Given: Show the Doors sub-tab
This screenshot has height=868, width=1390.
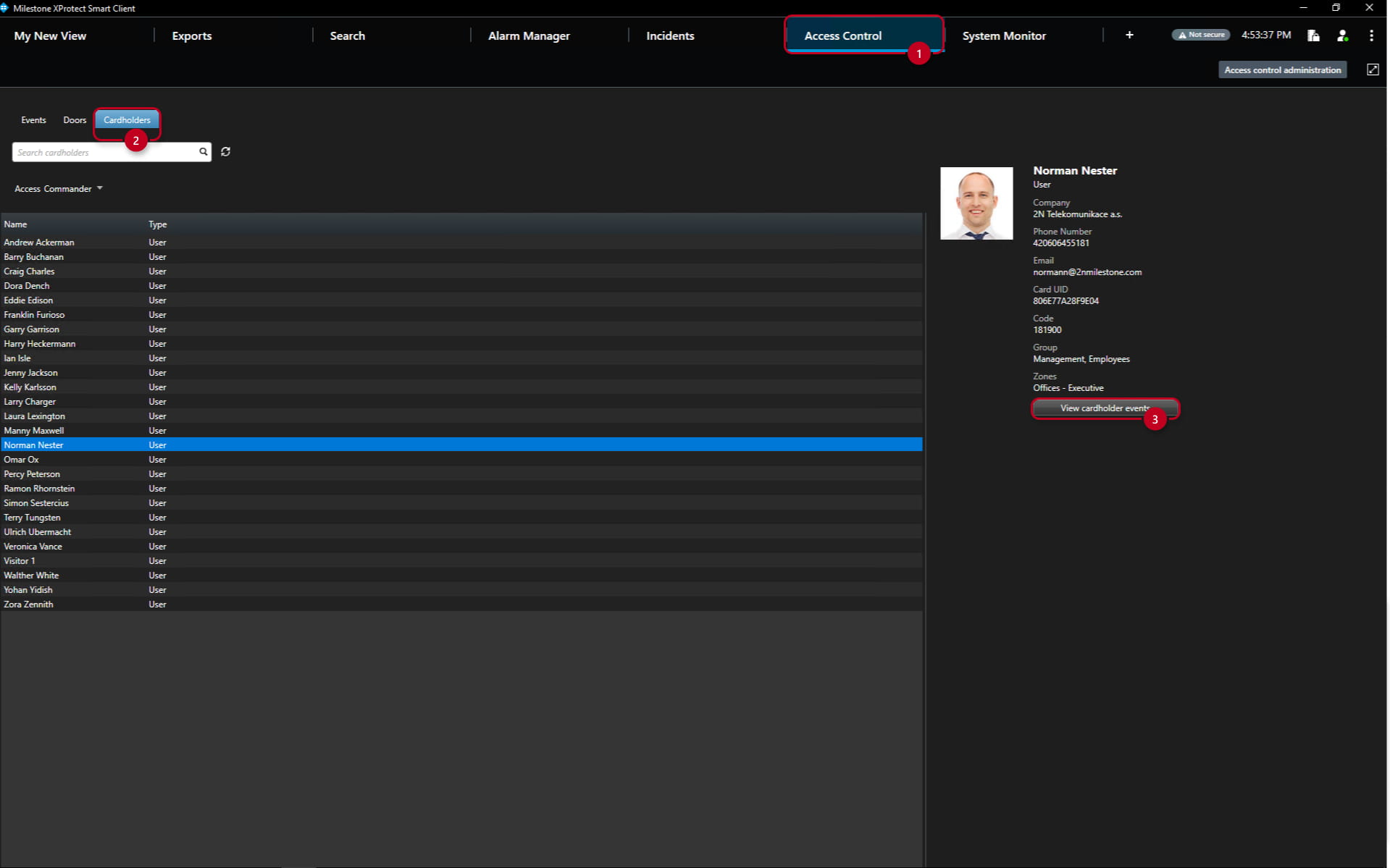Looking at the screenshot, I should [x=75, y=120].
